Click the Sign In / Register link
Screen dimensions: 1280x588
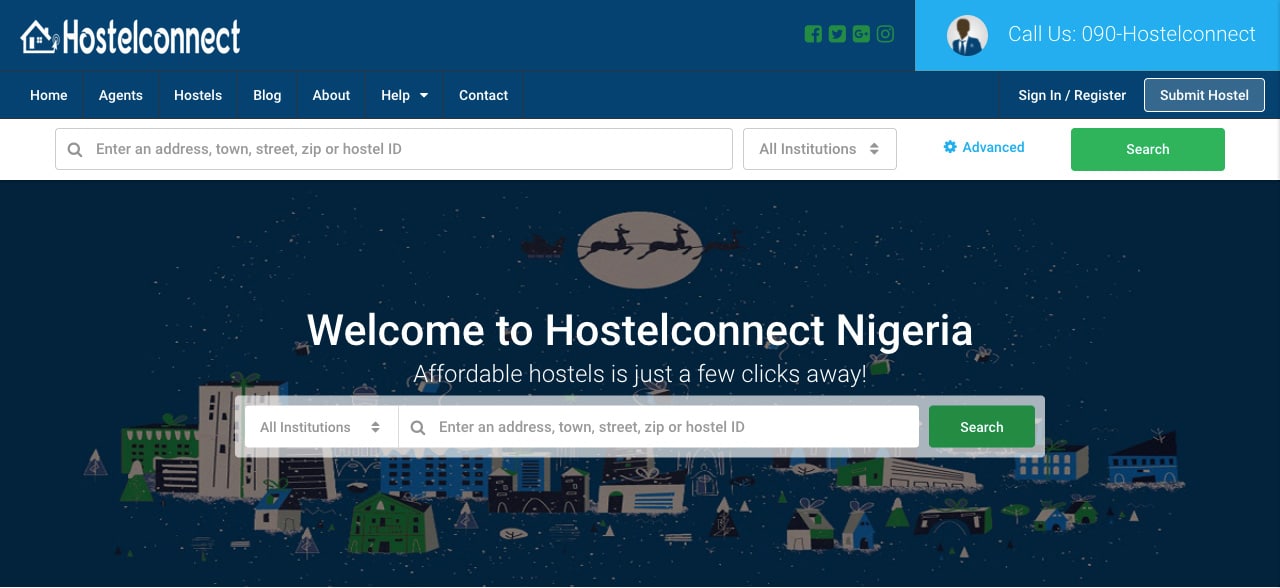click(x=1072, y=95)
